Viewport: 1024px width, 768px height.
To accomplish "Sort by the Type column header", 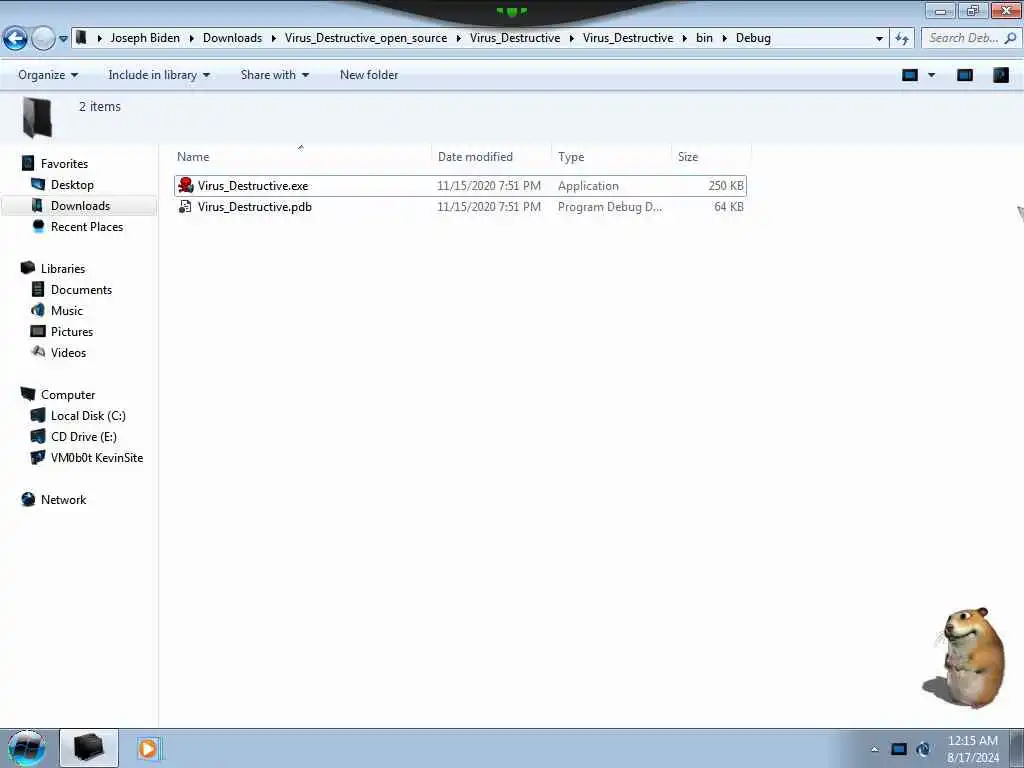I will [611, 157].
